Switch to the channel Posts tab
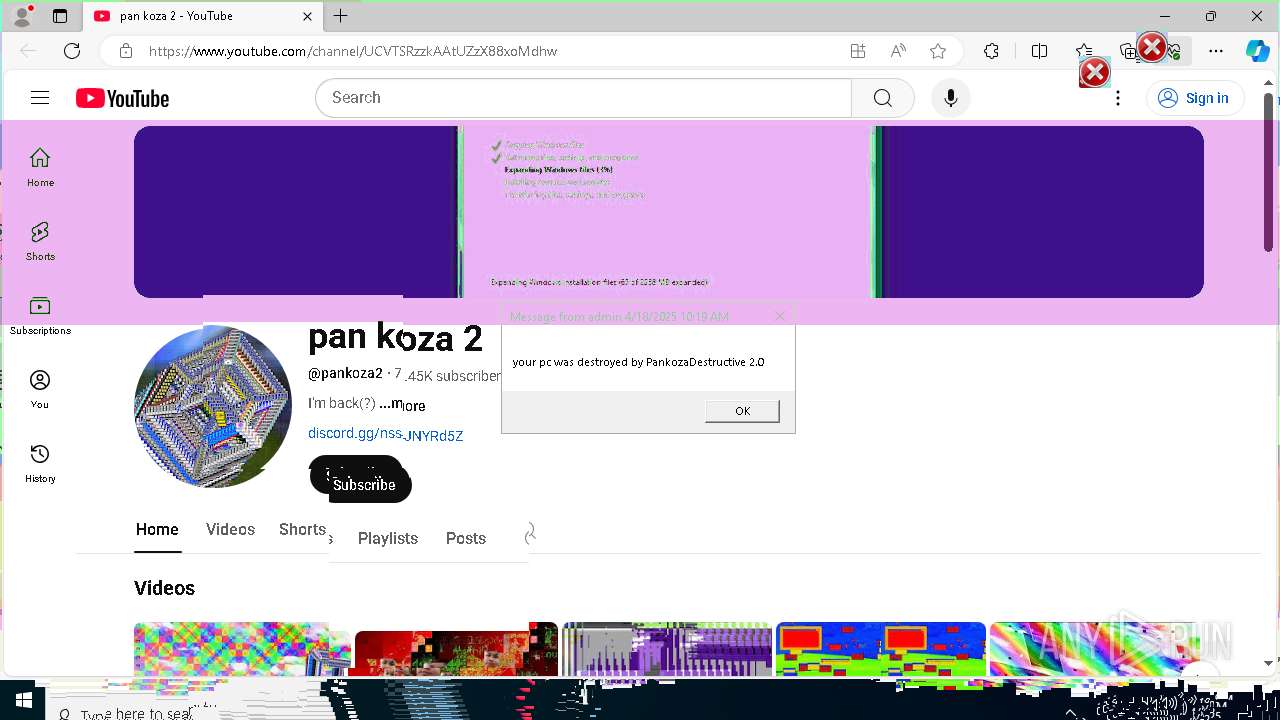The image size is (1280, 720). tap(466, 538)
